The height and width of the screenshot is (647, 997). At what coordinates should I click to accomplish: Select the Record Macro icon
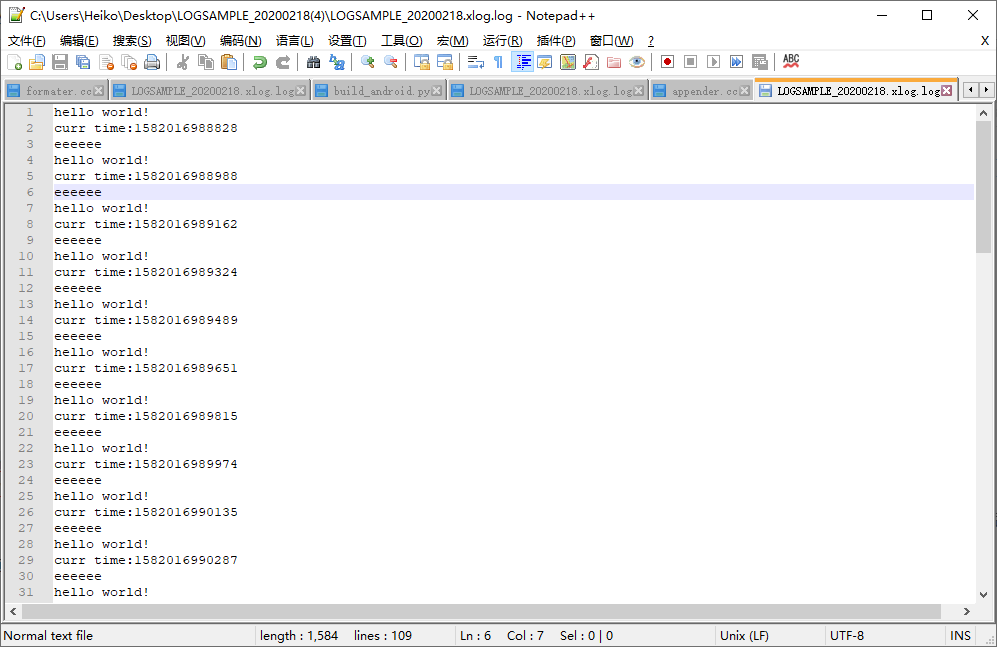(667, 62)
